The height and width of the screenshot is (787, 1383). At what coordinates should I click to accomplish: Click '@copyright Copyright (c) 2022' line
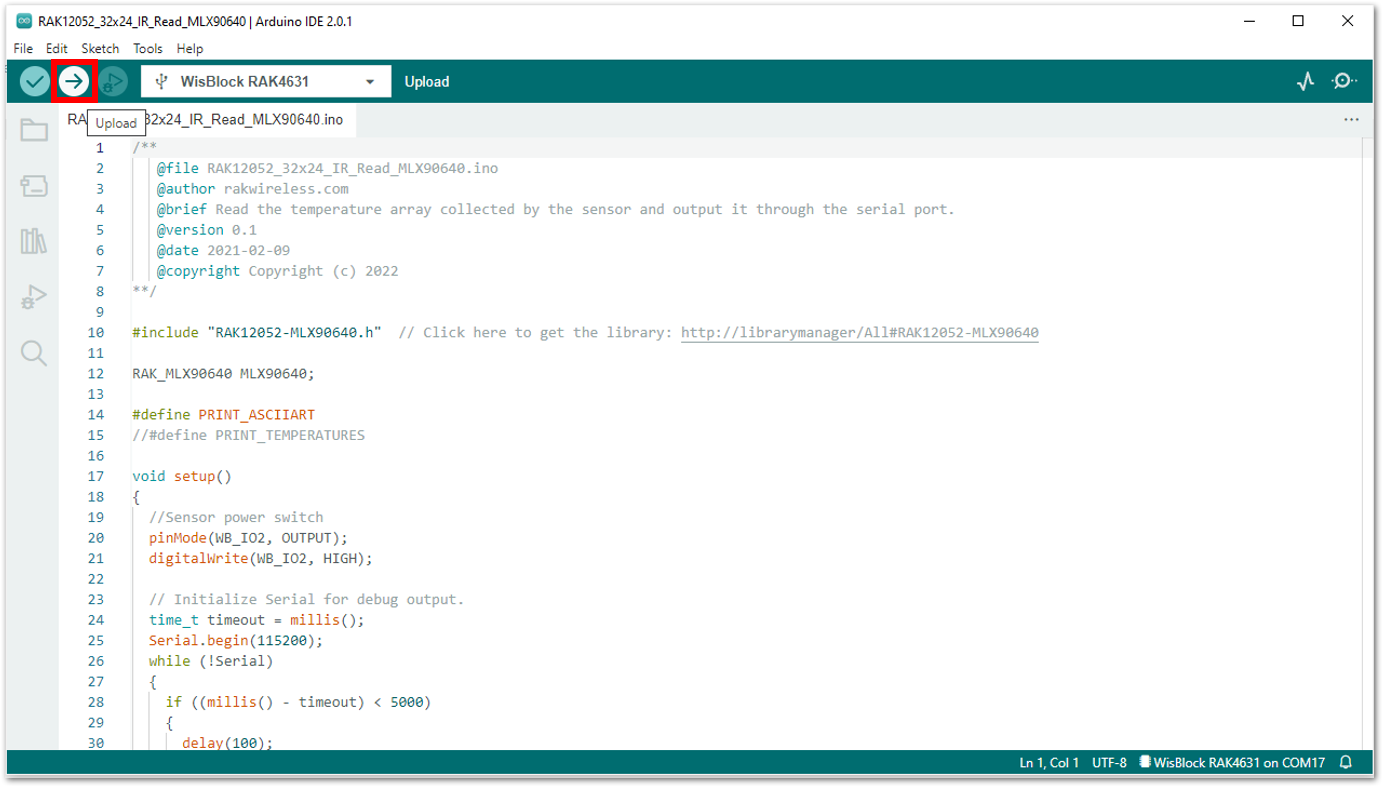coord(277,270)
